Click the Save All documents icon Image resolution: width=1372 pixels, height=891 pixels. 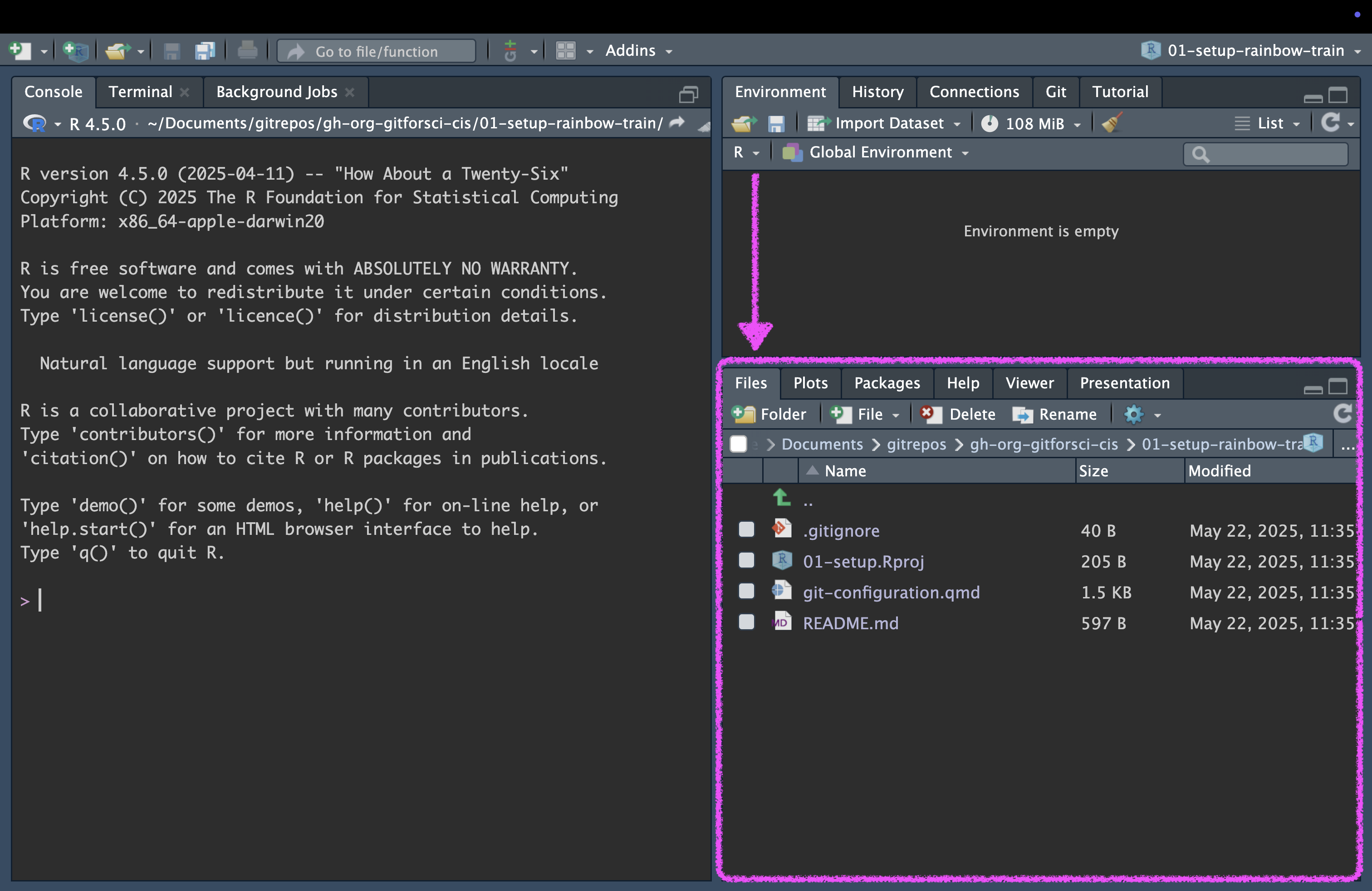[205, 51]
